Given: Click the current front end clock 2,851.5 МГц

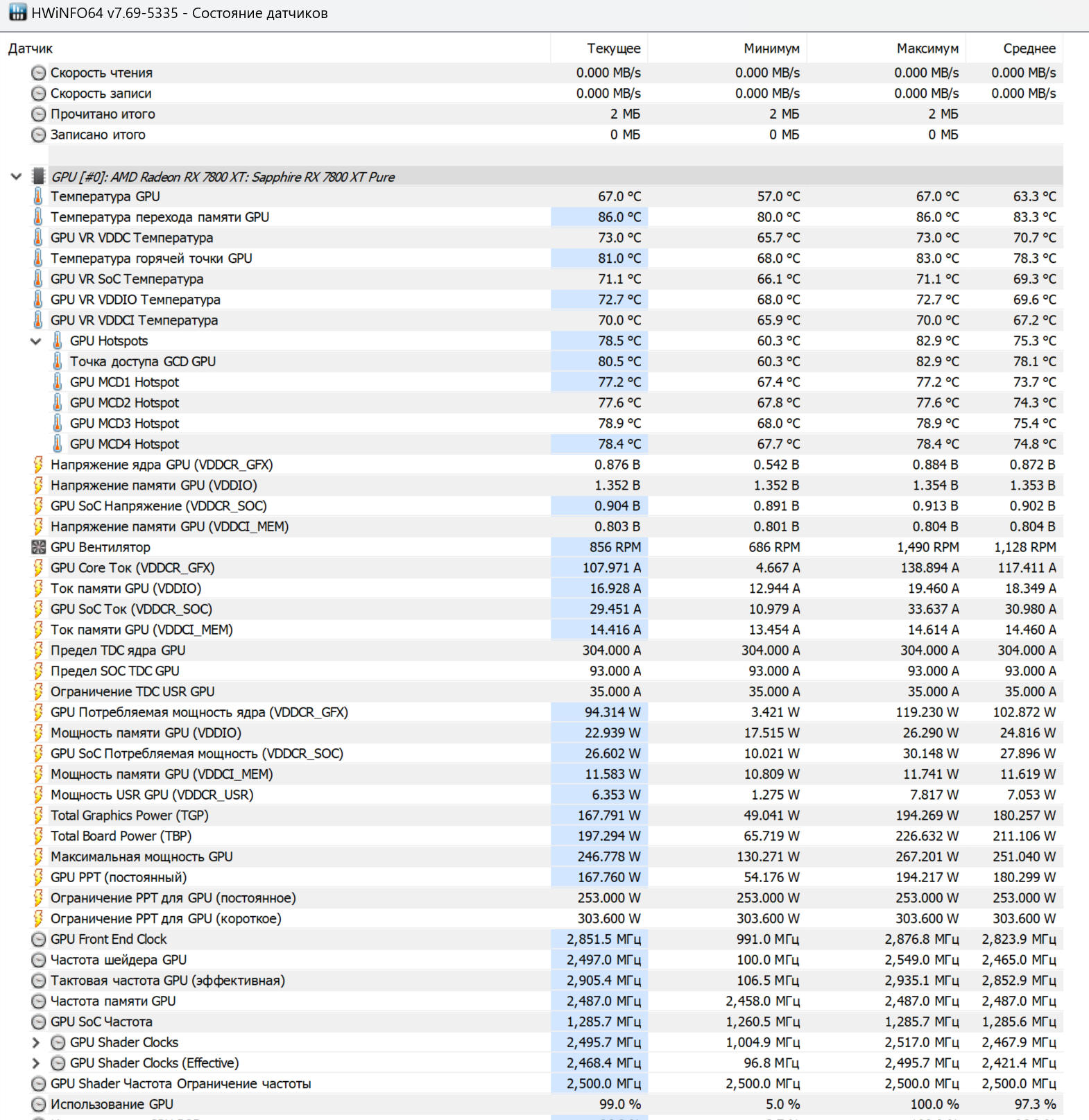Looking at the screenshot, I should click(x=604, y=940).
